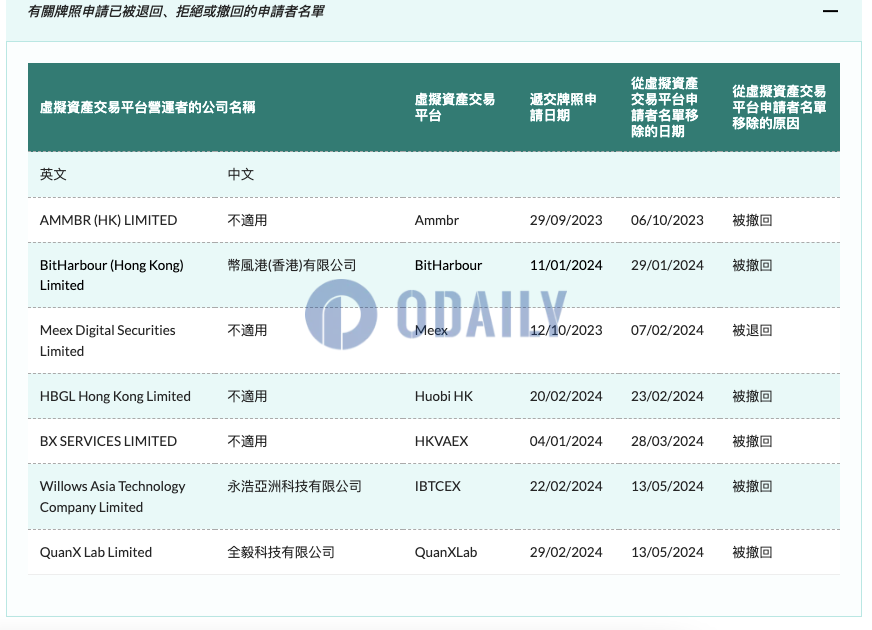Click the column header 虛擬資產交易平台營運者的公司名稱
Image resolution: width=872 pixels, height=630 pixels.
pyautogui.click(x=147, y=107)
